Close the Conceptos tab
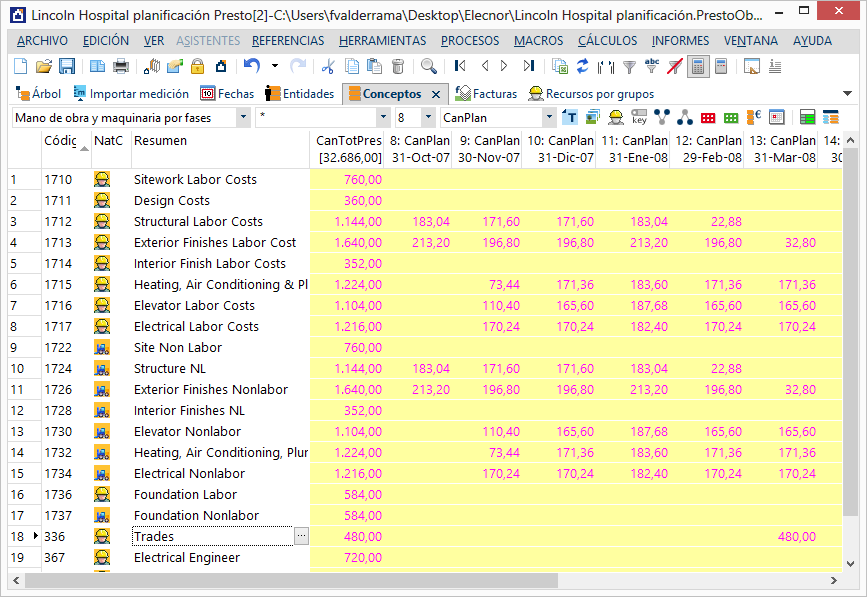Viewport: 867px width, 597px height. (436, 95)
